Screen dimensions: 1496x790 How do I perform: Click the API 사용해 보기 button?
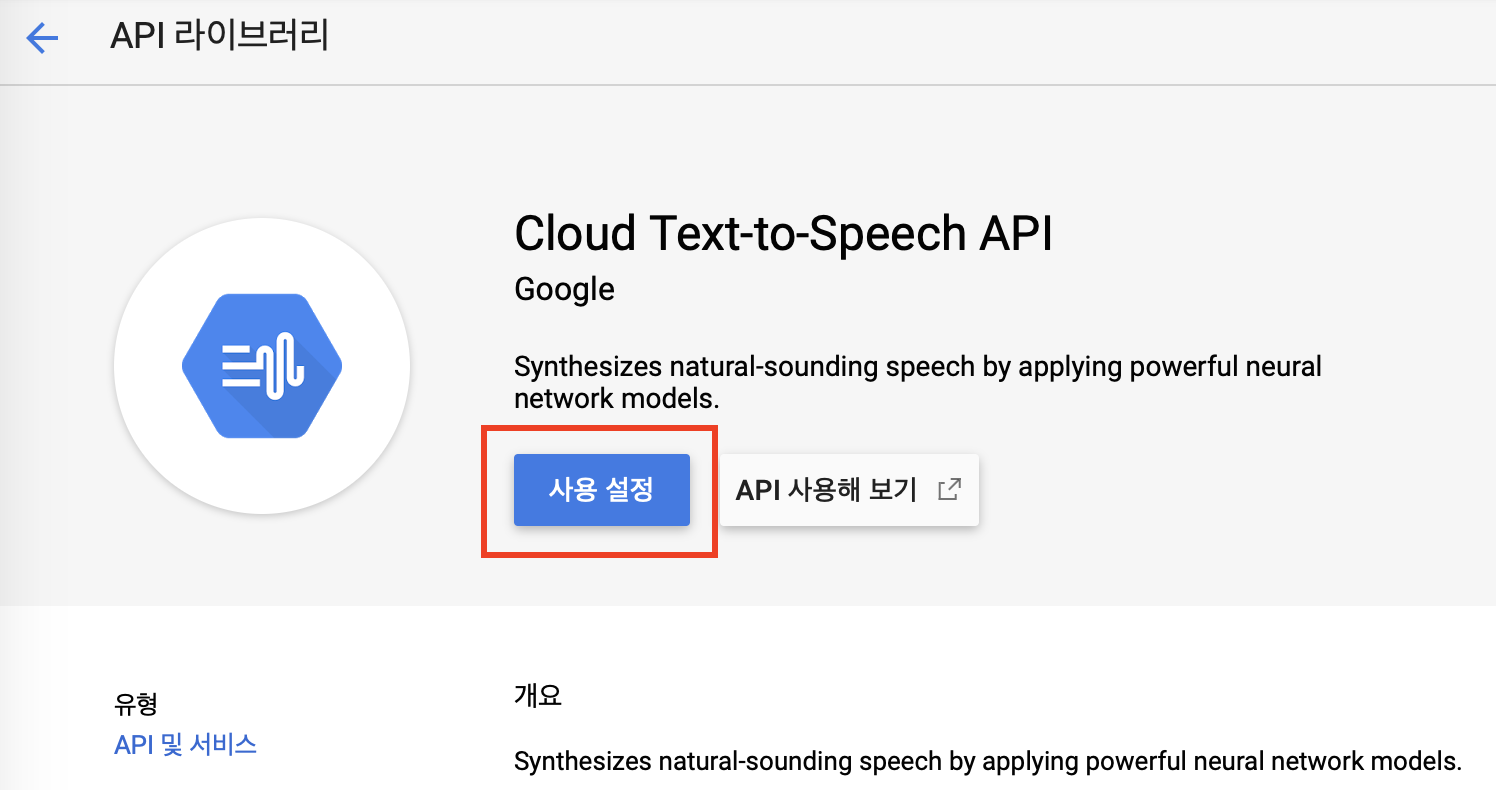pos(849,490)
